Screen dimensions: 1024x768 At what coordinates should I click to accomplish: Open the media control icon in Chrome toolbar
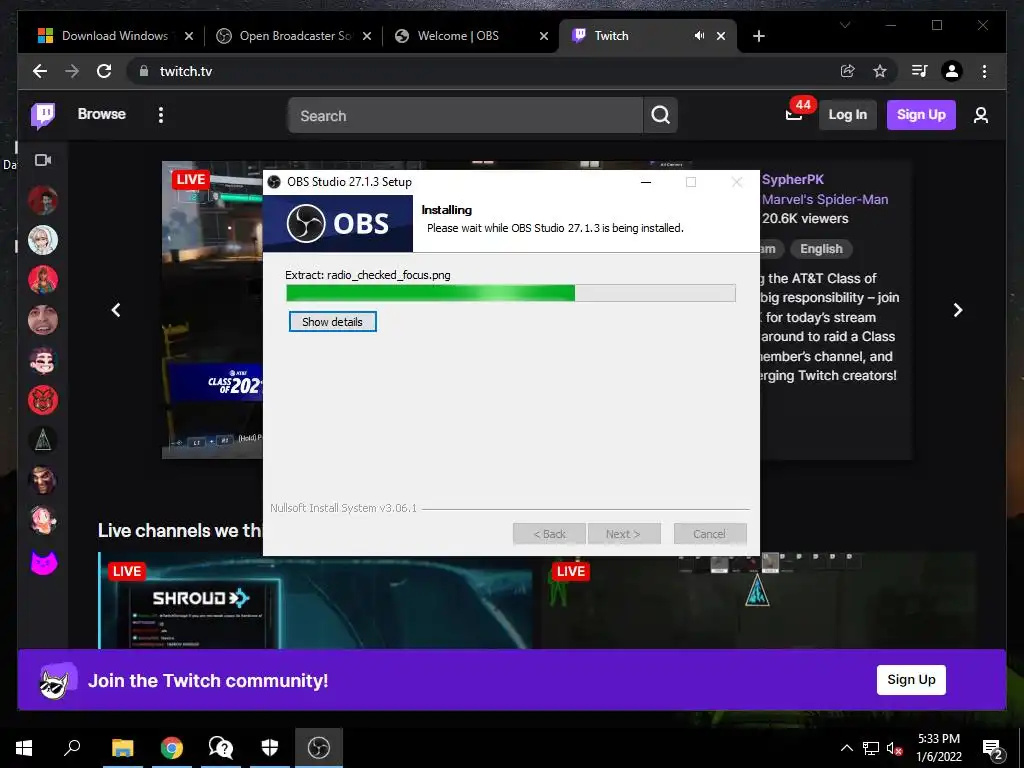coord(920,71)
